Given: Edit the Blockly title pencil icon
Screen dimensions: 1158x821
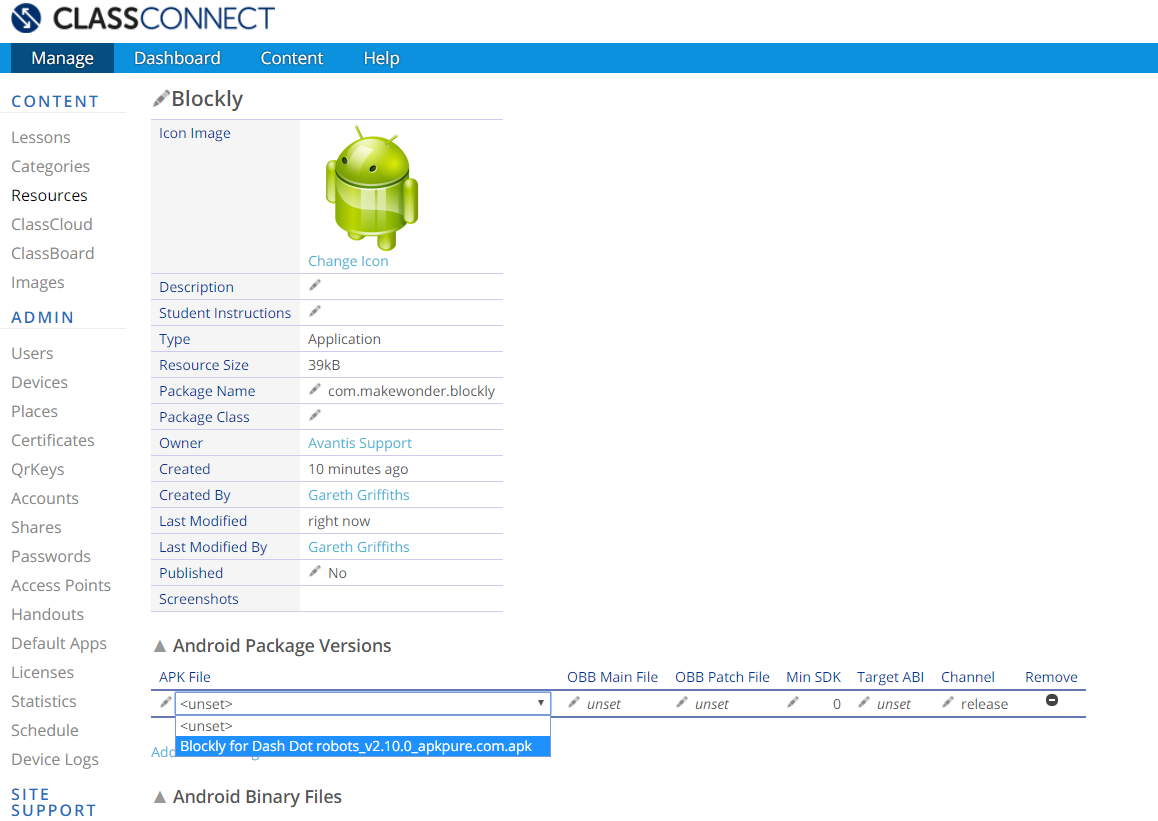Looking at the screenshot, I should point(160,99).
